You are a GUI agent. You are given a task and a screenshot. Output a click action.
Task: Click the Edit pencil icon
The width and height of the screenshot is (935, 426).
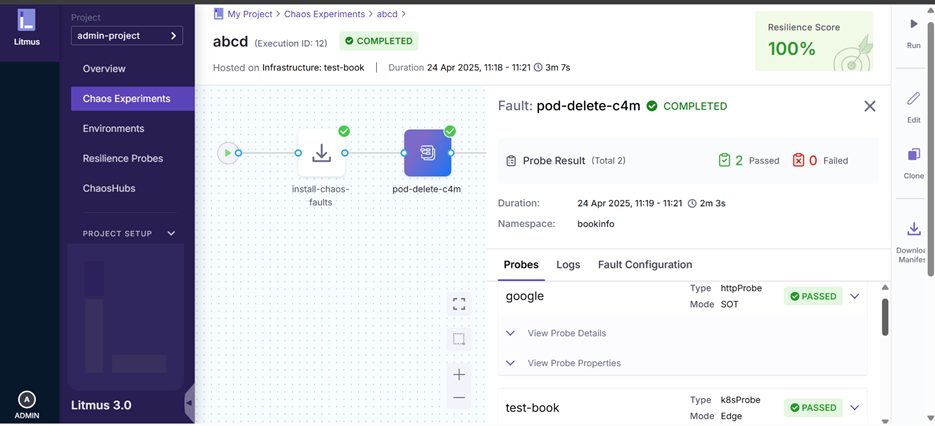pos(913,99)
